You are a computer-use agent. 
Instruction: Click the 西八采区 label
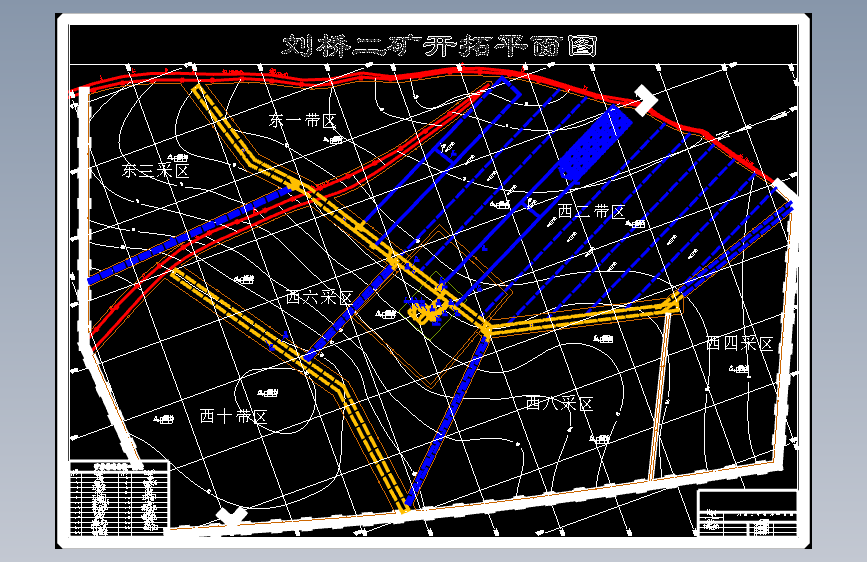click(560, 403)
